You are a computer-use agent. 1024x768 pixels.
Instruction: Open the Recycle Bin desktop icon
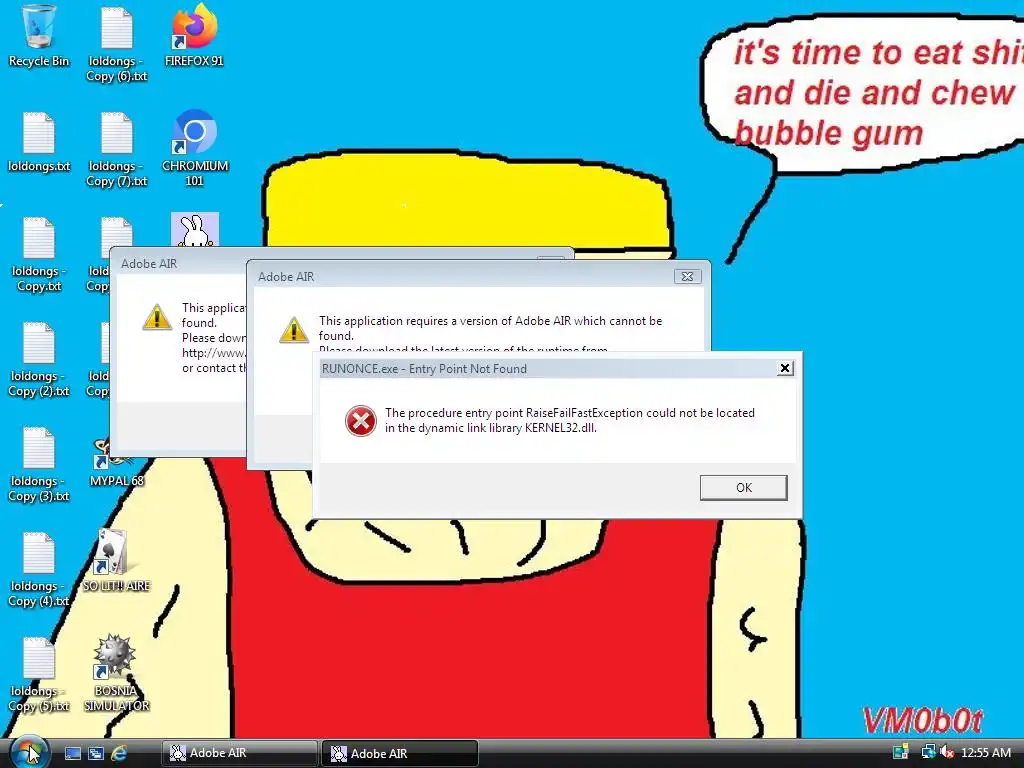pos(39,36)
